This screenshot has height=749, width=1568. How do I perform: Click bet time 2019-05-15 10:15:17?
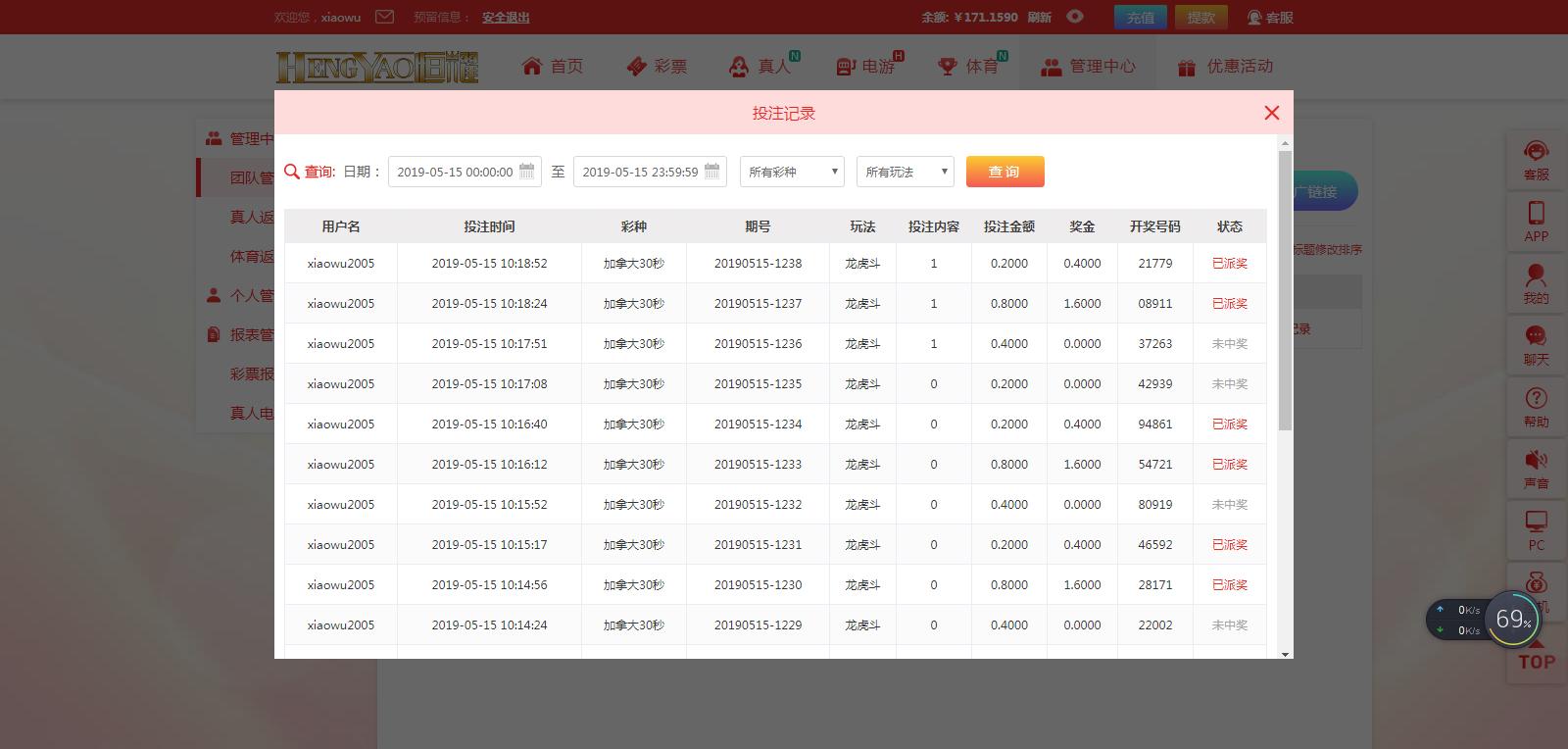(x=489, y=545)
